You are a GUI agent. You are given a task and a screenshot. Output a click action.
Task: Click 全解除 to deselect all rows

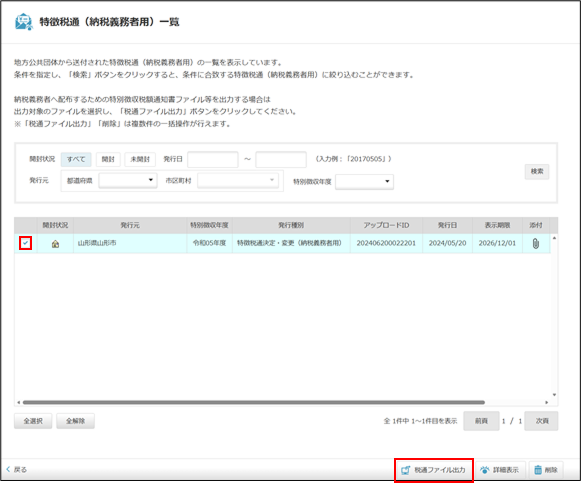[76, 421]
